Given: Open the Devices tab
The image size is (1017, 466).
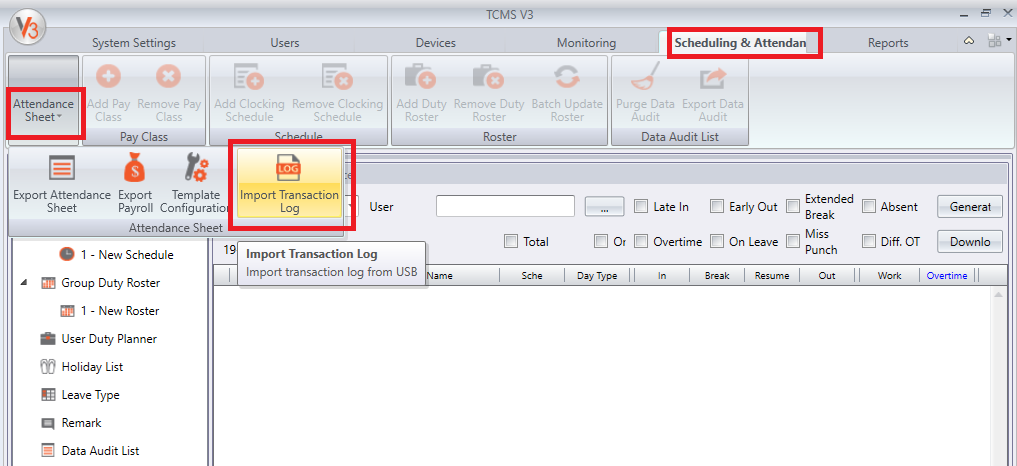Looking at the screenshot, I should click(x=436, y=43).
